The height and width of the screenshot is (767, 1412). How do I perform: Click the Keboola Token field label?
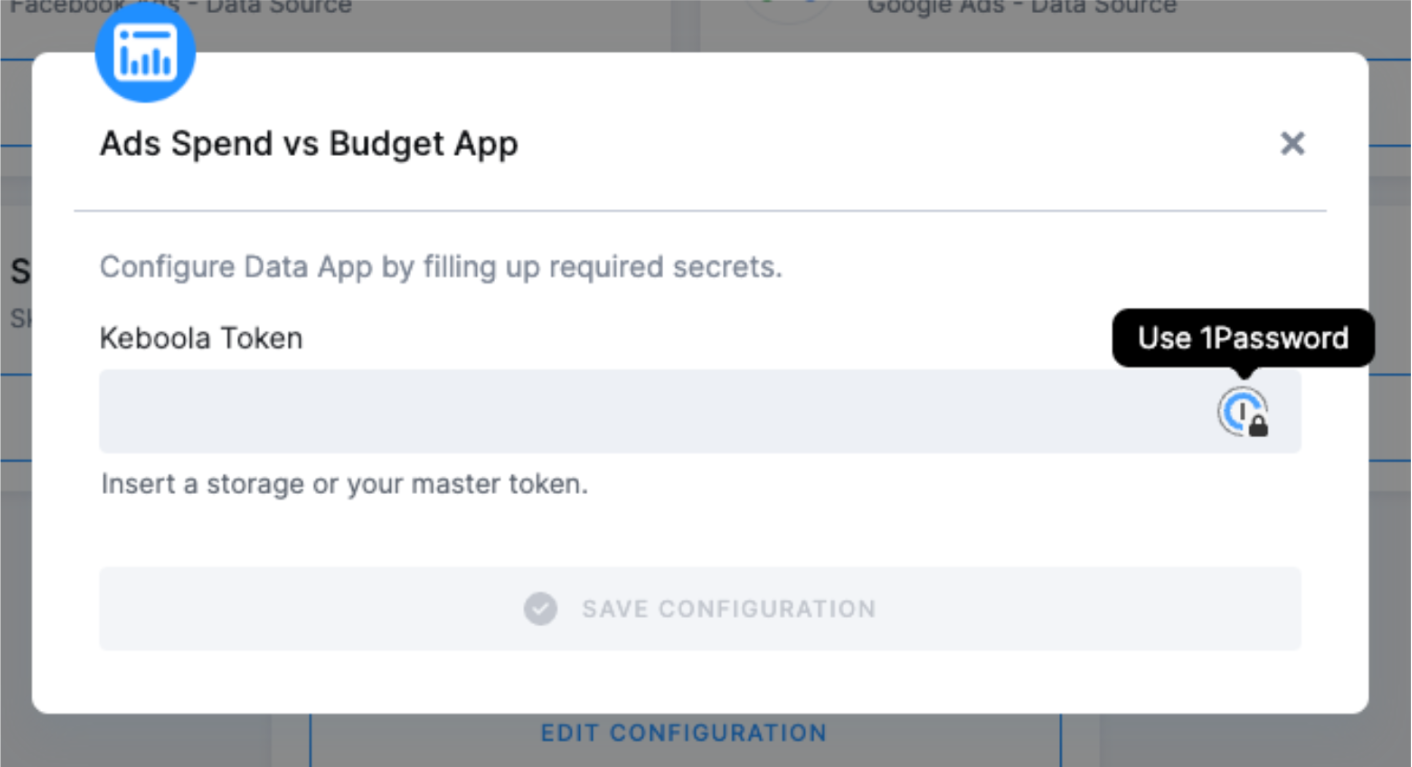click(x=200, y=338)
